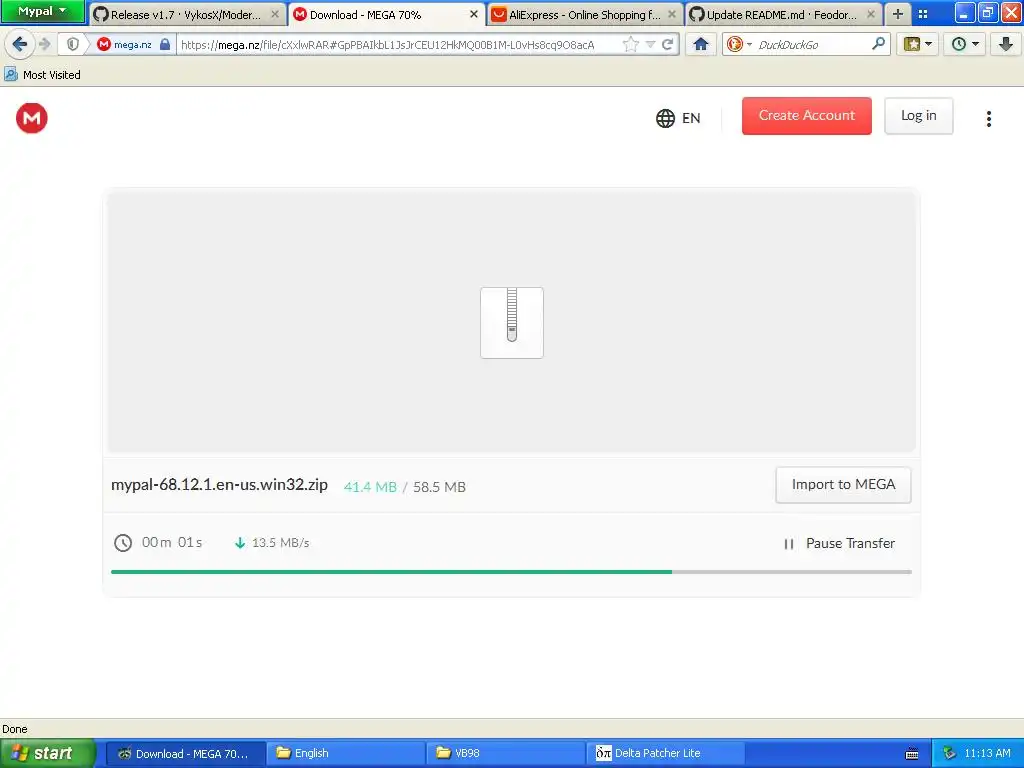Click the 41.4 MB downloaded size text
This screenshot has width=1024, height=768.
pos(370,487)
